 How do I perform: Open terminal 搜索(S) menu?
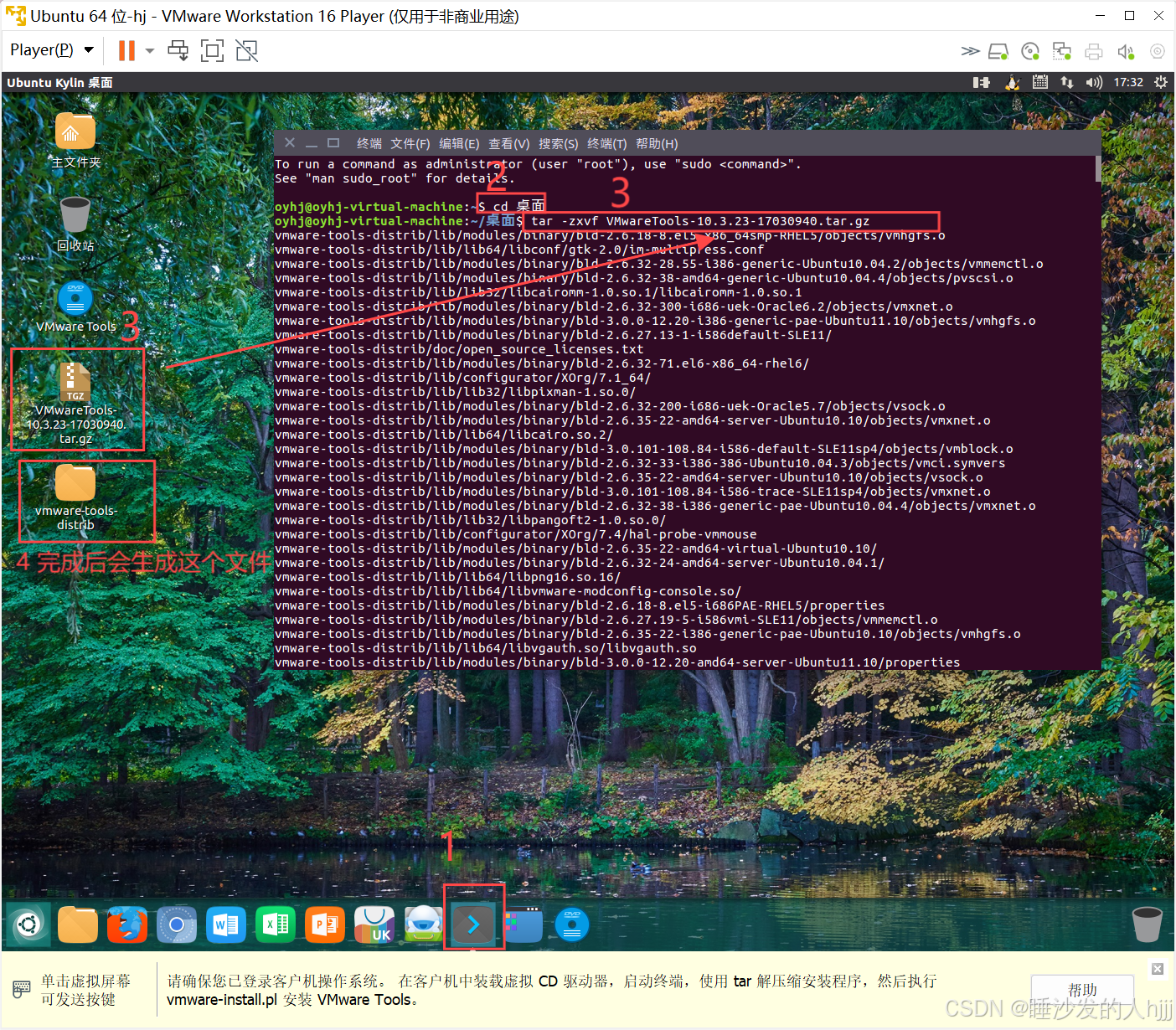pyautogui.click(x=559, y=144)
